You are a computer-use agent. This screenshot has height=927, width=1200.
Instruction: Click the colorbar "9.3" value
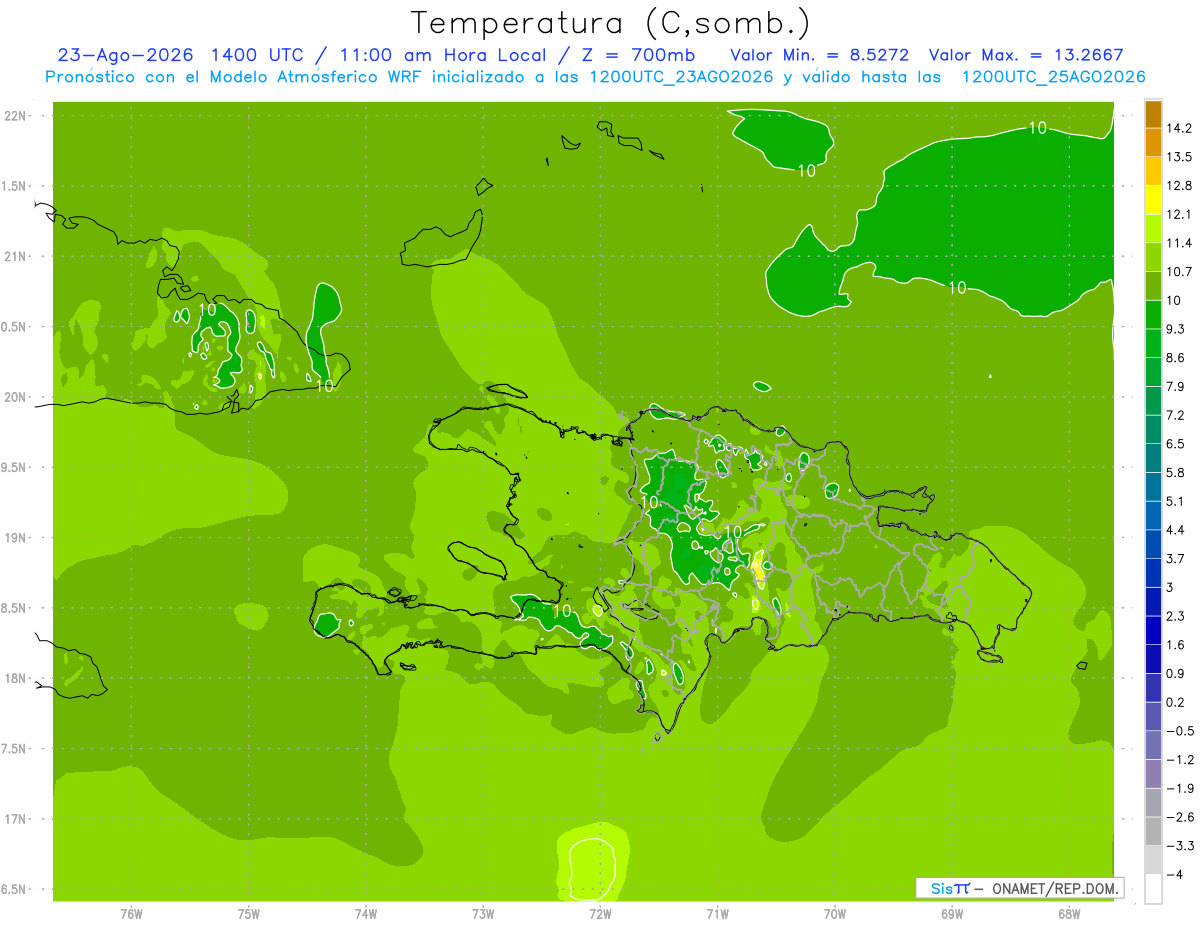tap(1176, 329)
